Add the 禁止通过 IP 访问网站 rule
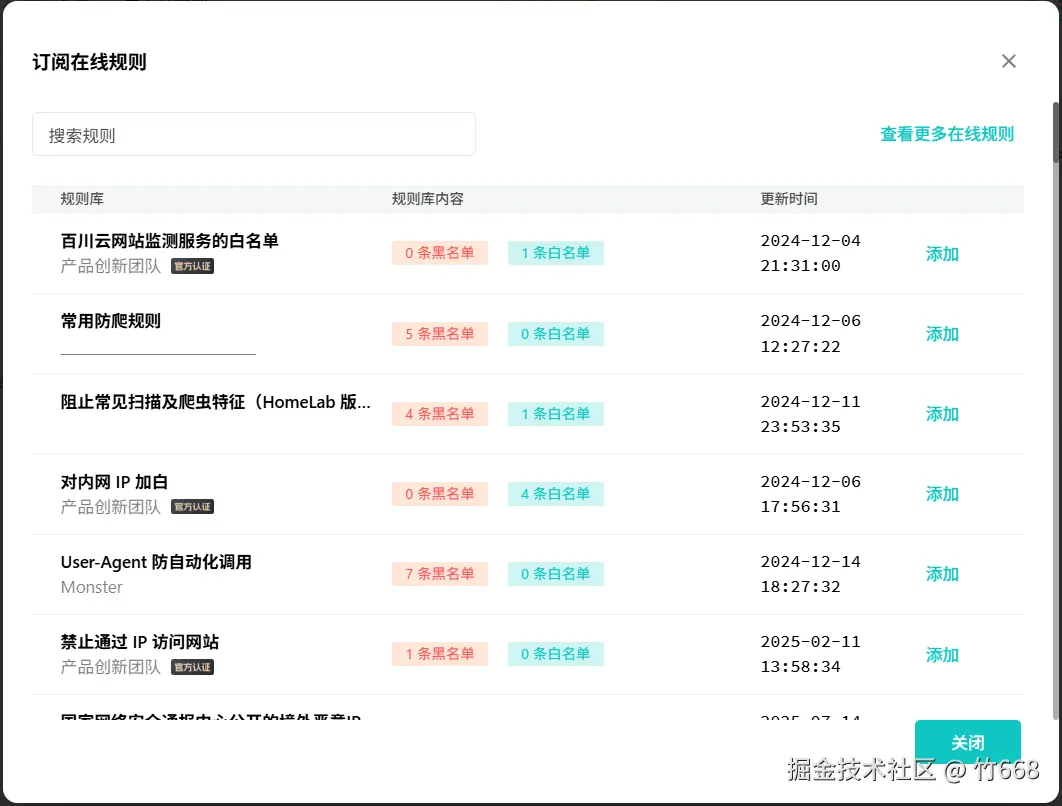This screenshot has width=1062, height=806. [941, 654]
